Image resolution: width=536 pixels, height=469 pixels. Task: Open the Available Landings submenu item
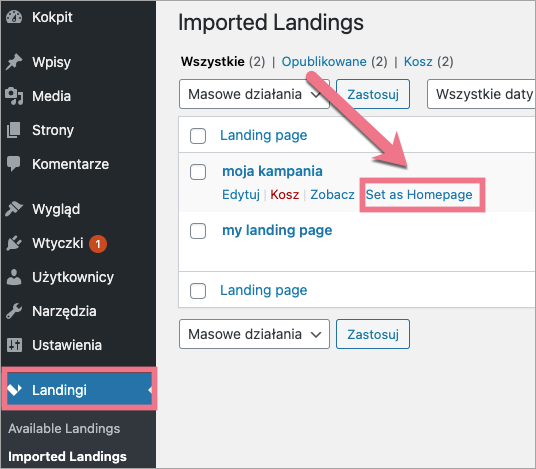point(64,428)
